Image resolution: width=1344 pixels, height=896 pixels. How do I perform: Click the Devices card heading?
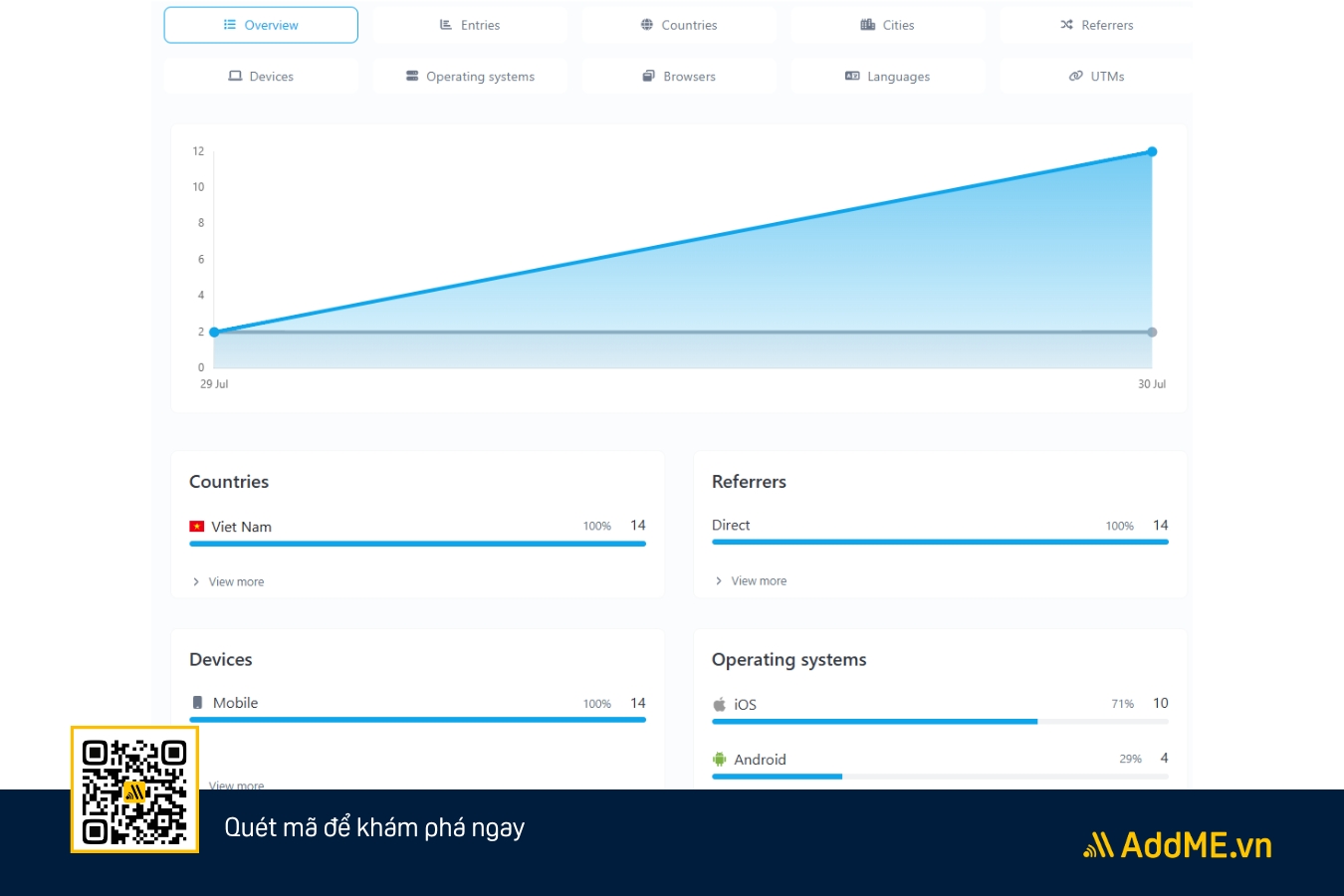(220, 659)
